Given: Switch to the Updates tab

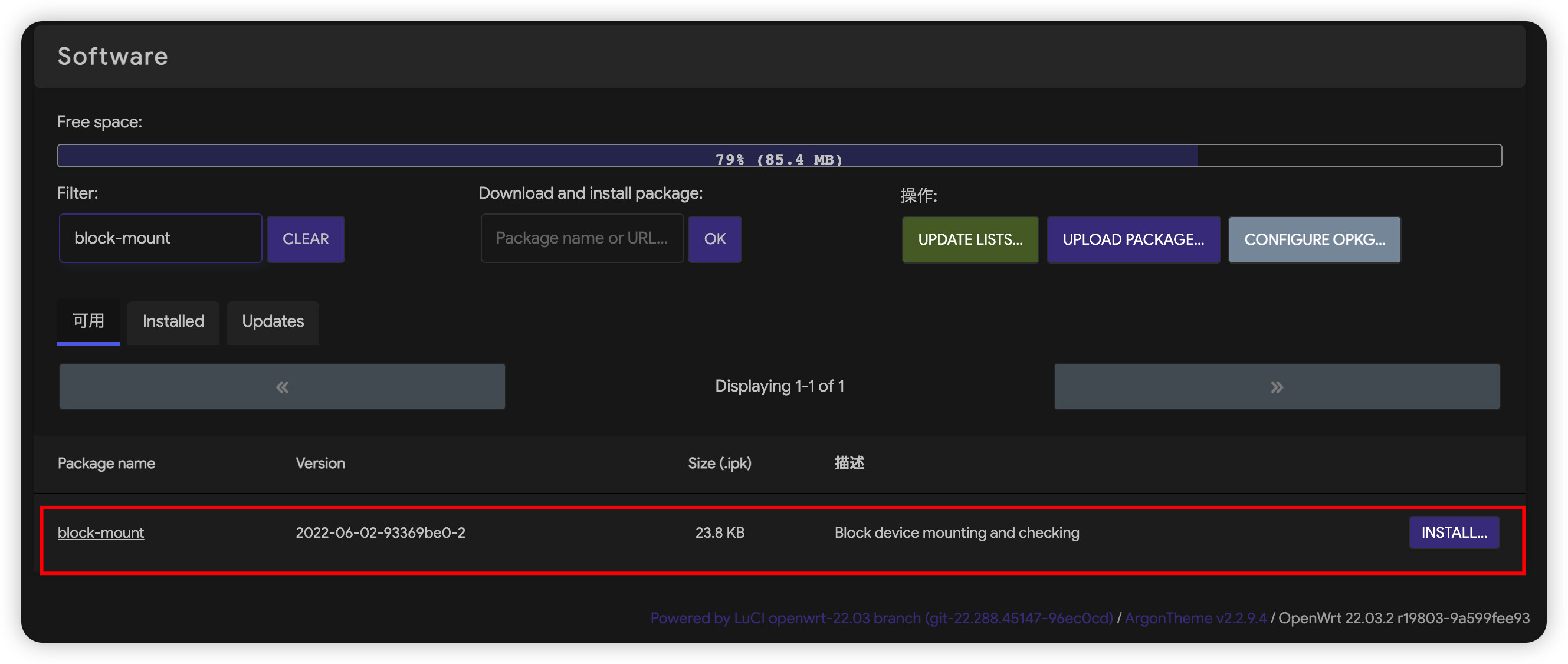Looking at the screenshot, I should (272, 321).
